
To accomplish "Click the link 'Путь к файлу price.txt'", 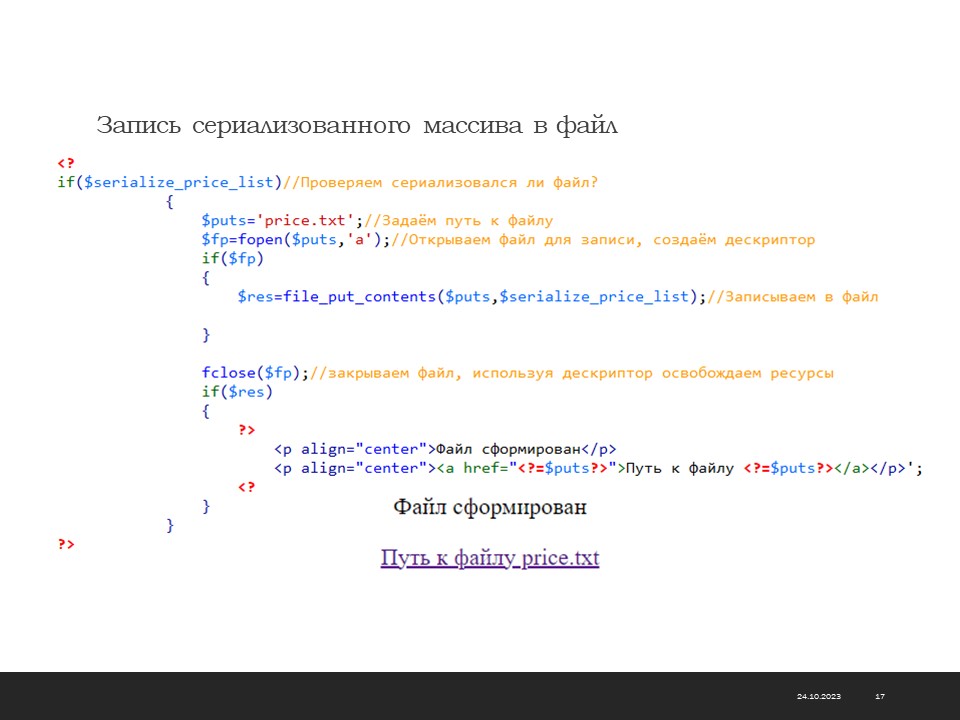I will point(489,558).
